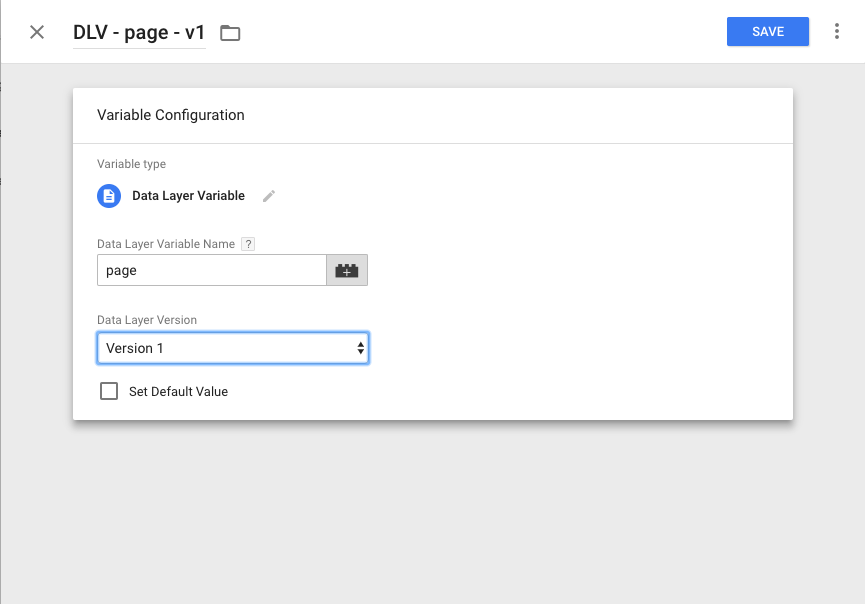Click the Data Layer Variable type name

pyautogui.click(x=188, y=196)
